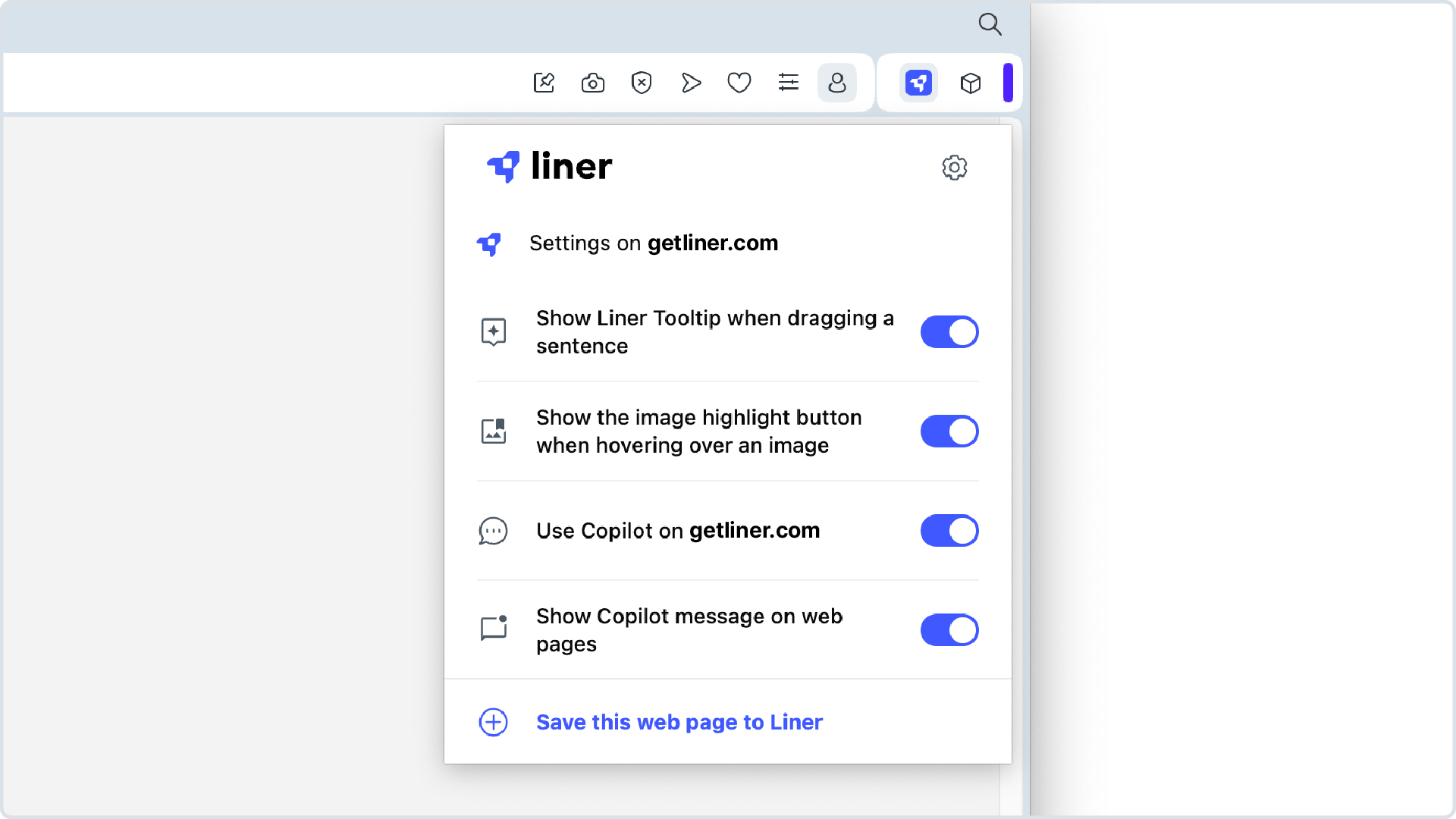
Task: Click 'Show the image highlight button' label
Action: click(x=699, y=431)
